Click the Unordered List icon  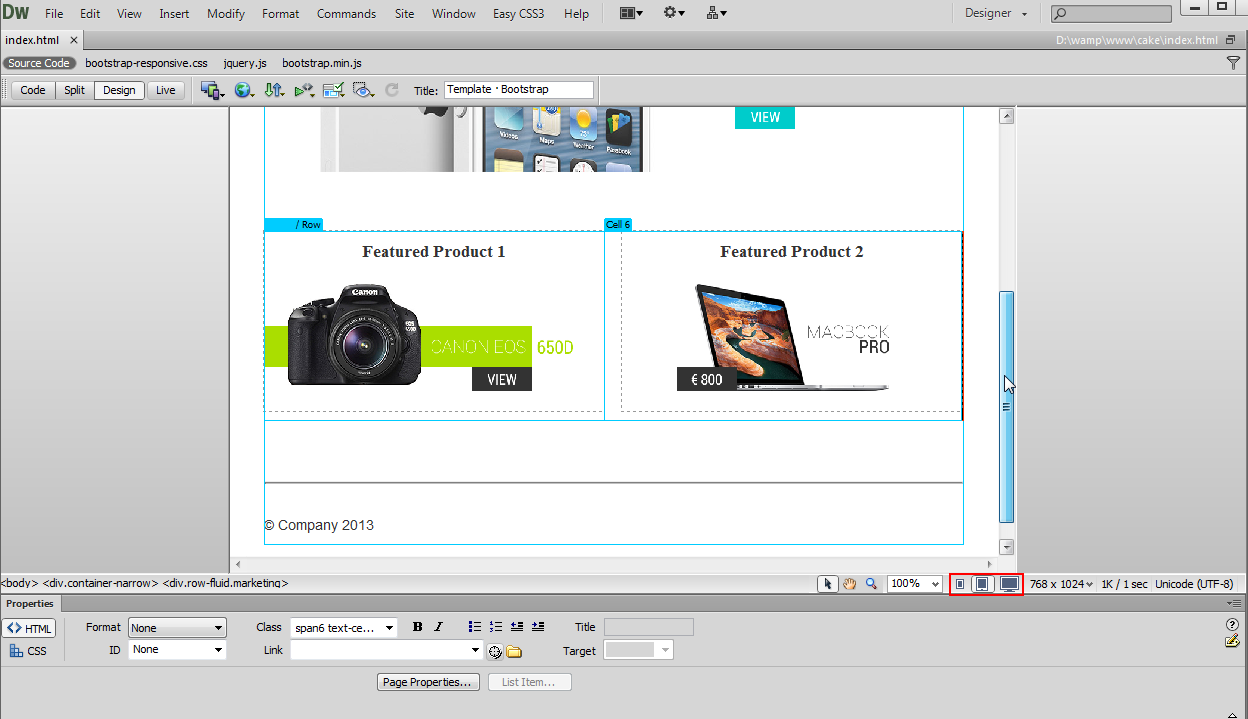(x=475, y=627)
